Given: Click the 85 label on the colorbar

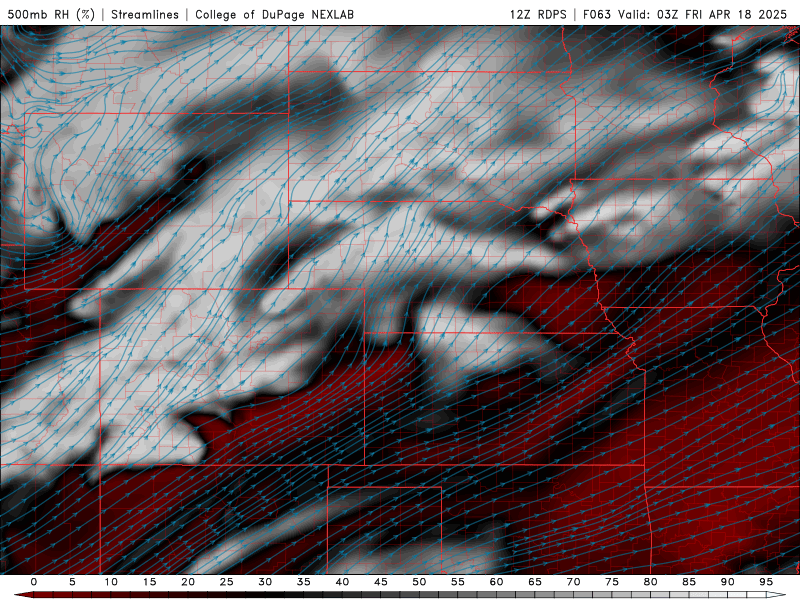Looking at the screenshot, I should [689, 582].
